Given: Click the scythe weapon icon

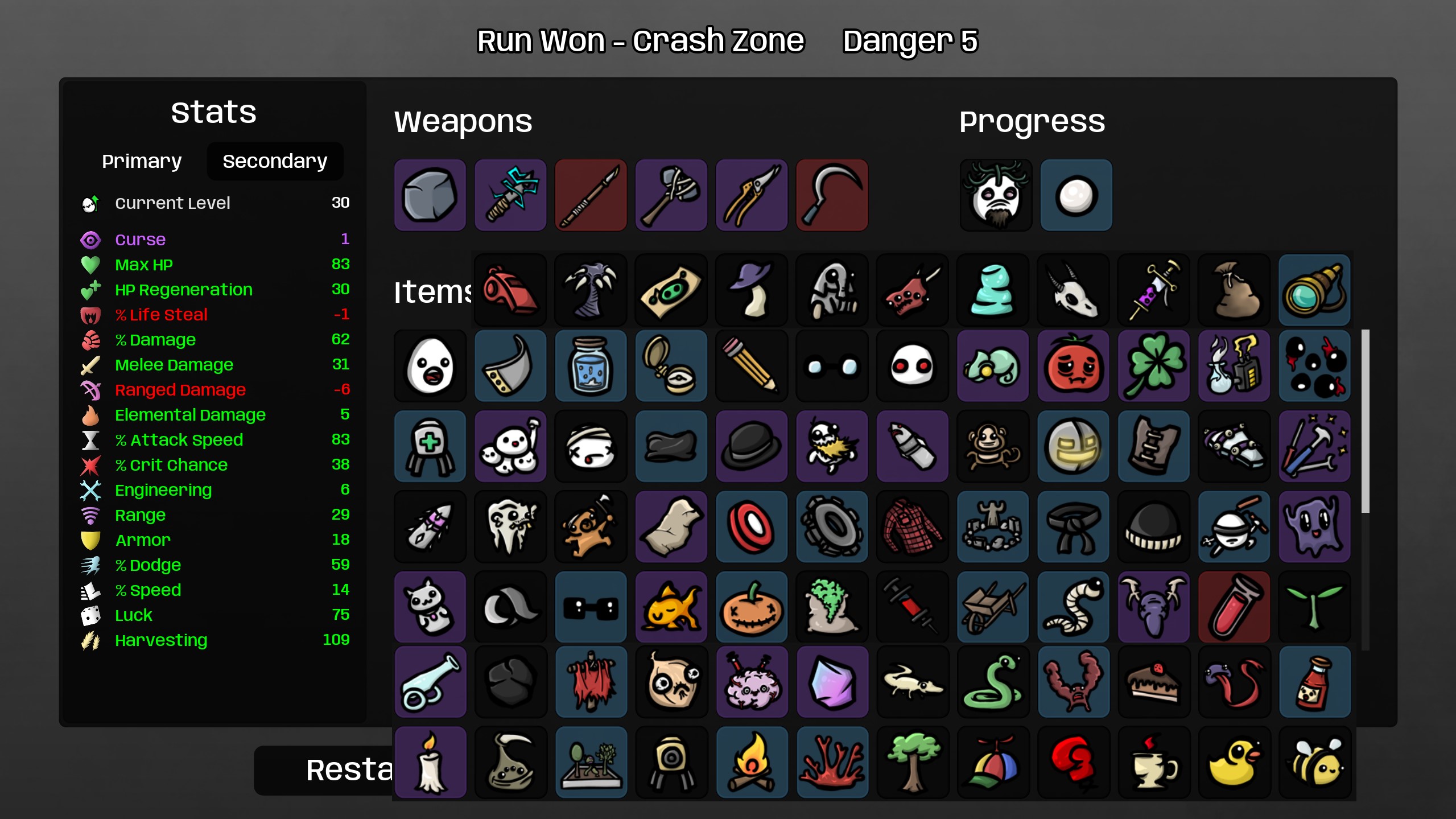Looking at the screenshot, I should (x=832, y=195).
